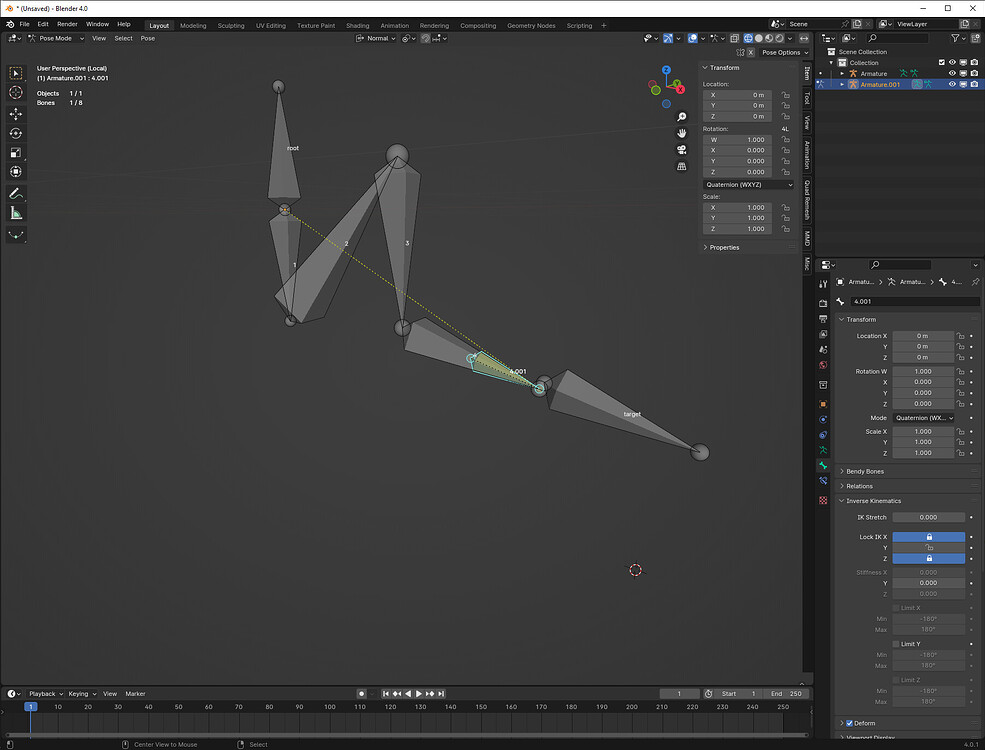Click the viewport zoom magnifier icon

tap(682, 117)
